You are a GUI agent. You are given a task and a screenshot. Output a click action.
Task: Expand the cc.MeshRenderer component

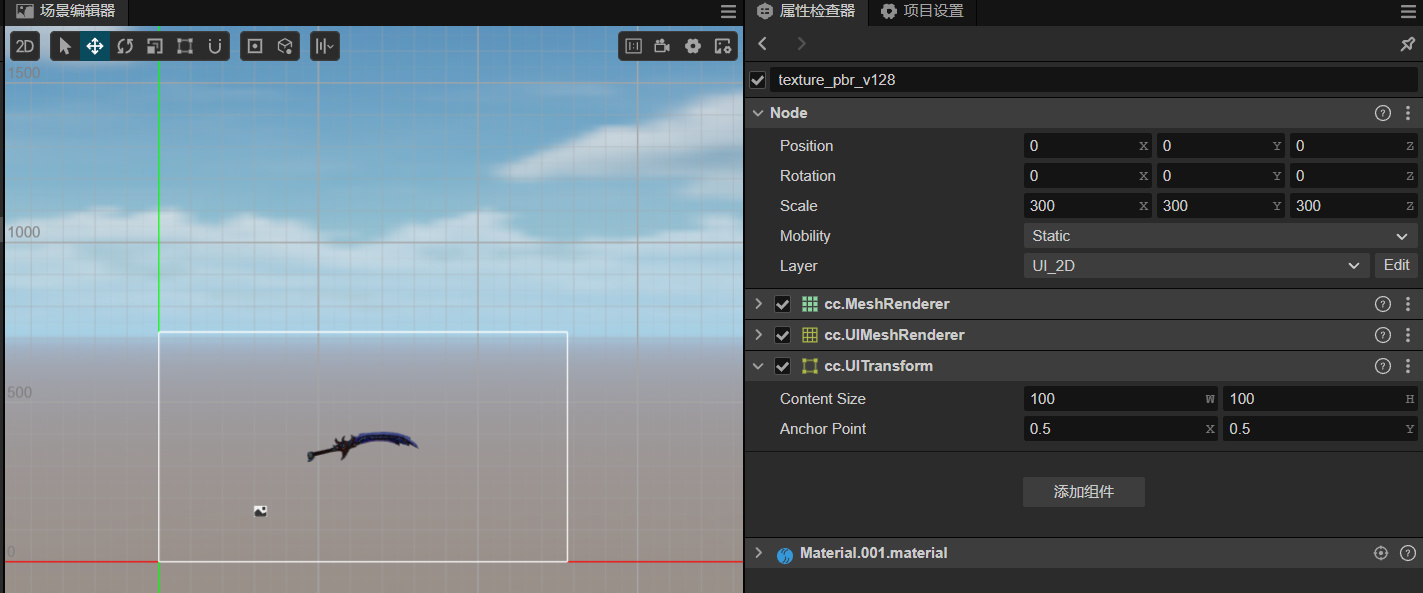click(x=759, y=304)
